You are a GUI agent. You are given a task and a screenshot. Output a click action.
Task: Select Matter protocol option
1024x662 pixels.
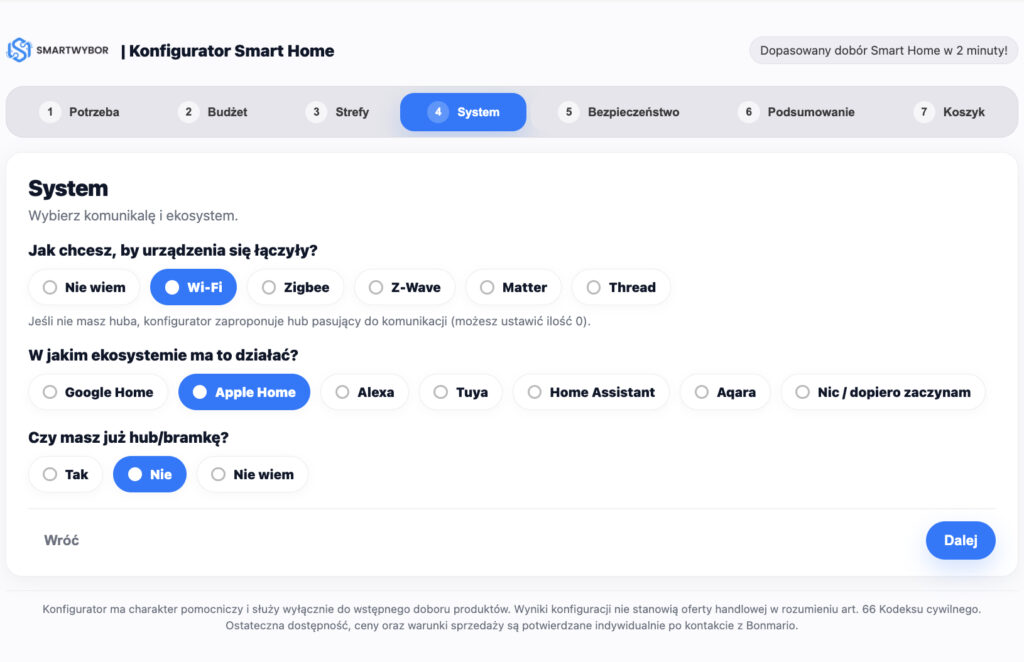(x=513, y=287)
